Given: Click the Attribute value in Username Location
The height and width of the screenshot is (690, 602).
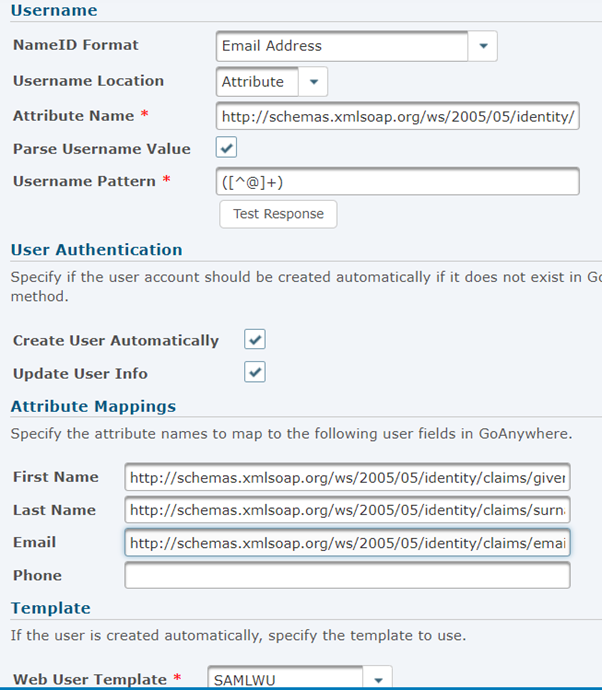Looking at the screenshot, I should coord(257,82).
